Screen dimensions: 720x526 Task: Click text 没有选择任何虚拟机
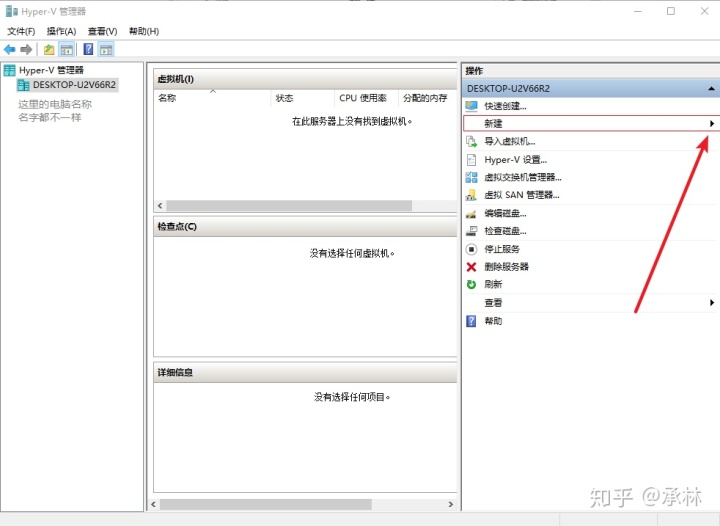click(352, 253)
